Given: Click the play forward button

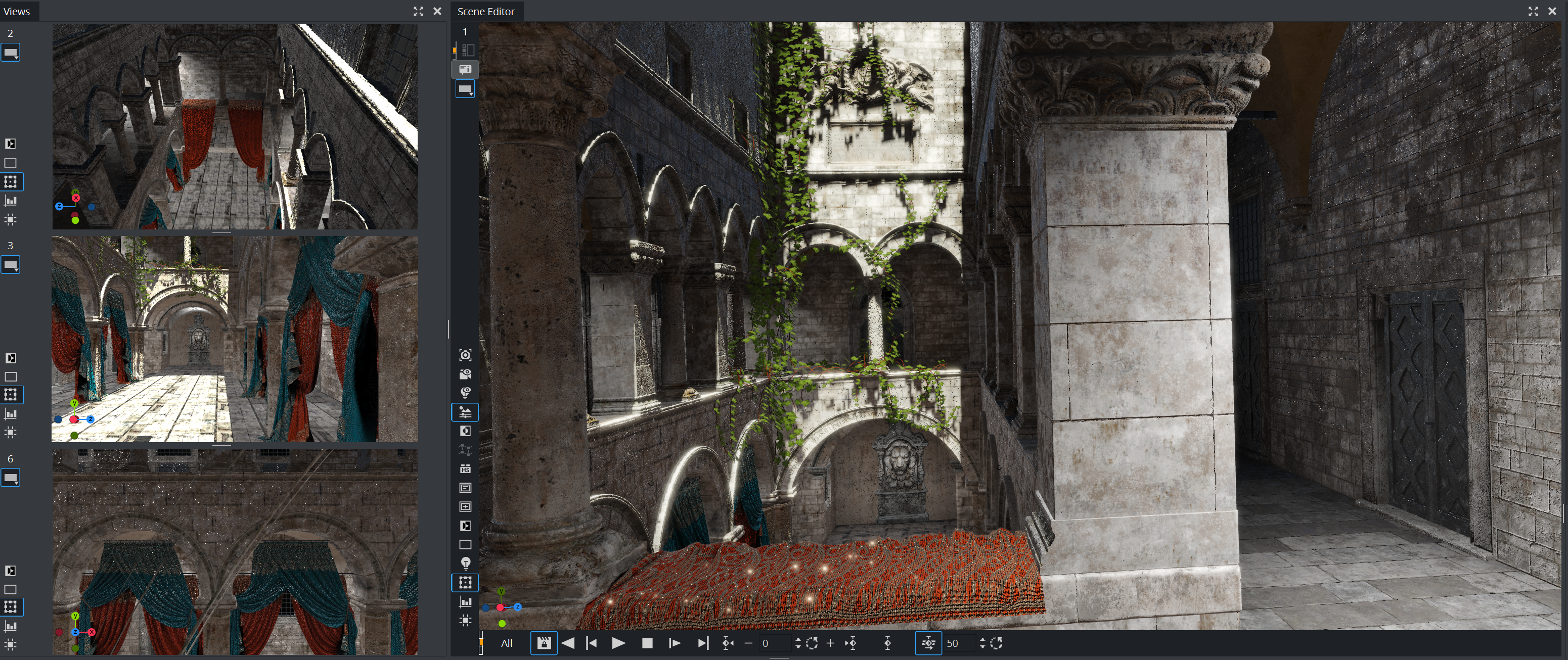Looking at the screenshot, I should coord(618,643).
